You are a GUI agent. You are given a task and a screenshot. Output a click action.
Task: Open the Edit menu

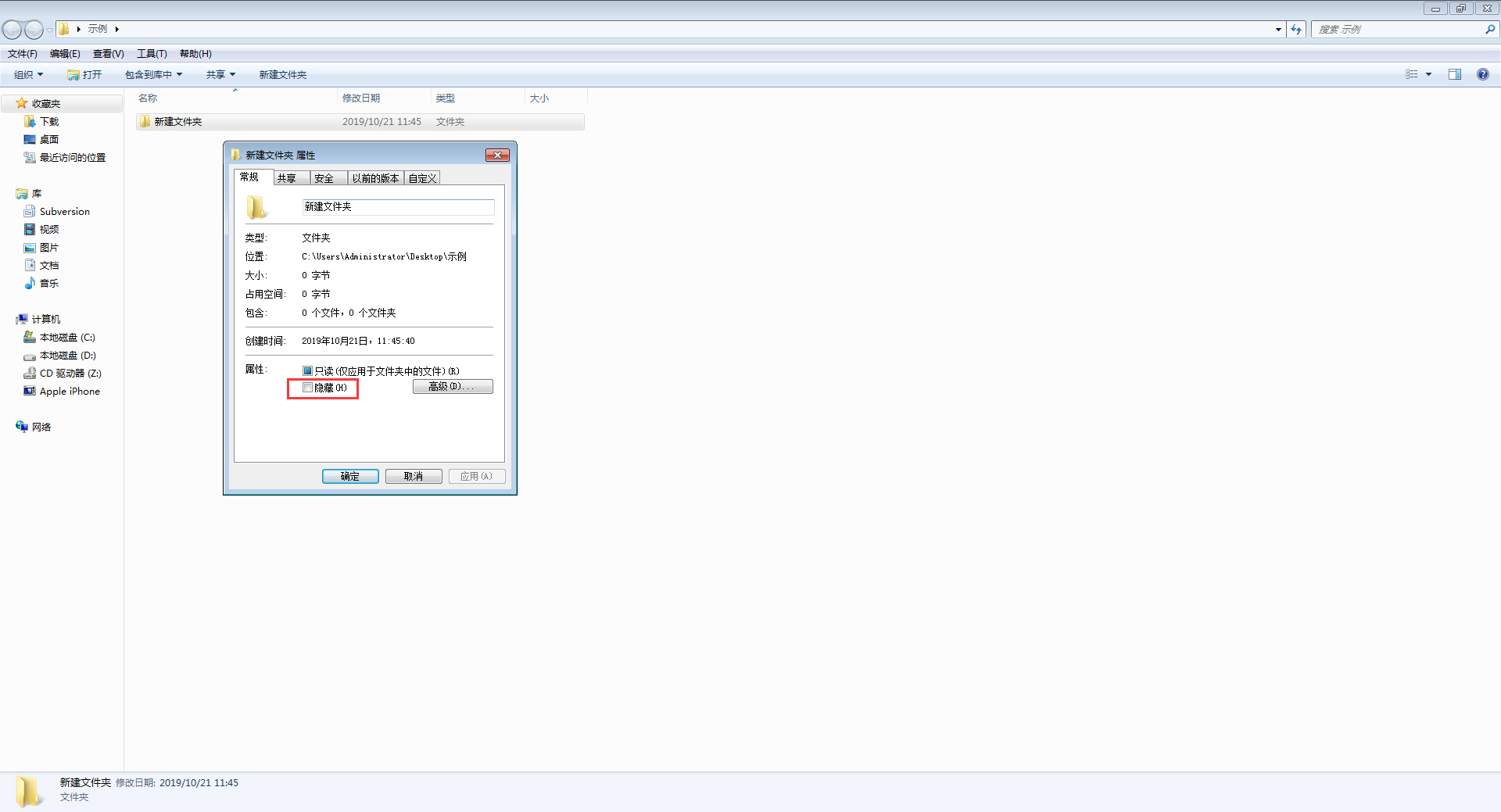pos(65,53)
